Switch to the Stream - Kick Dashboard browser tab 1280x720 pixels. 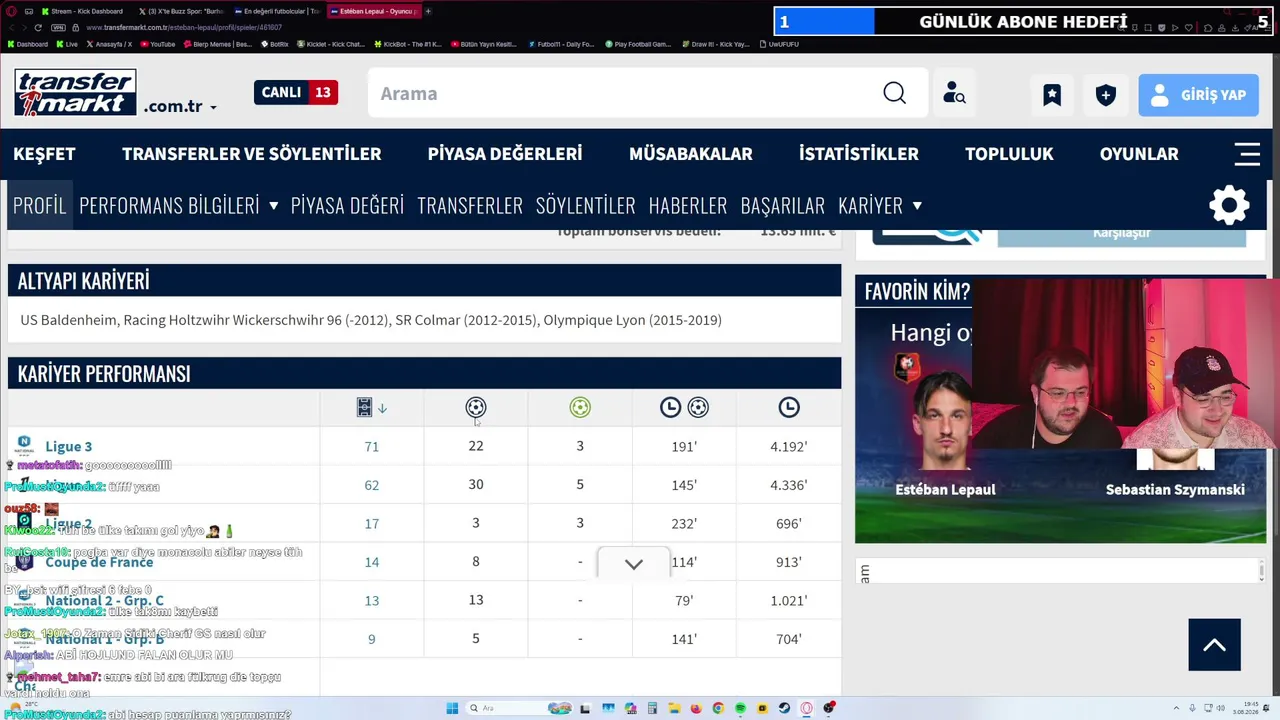click(x=83, y=11)
